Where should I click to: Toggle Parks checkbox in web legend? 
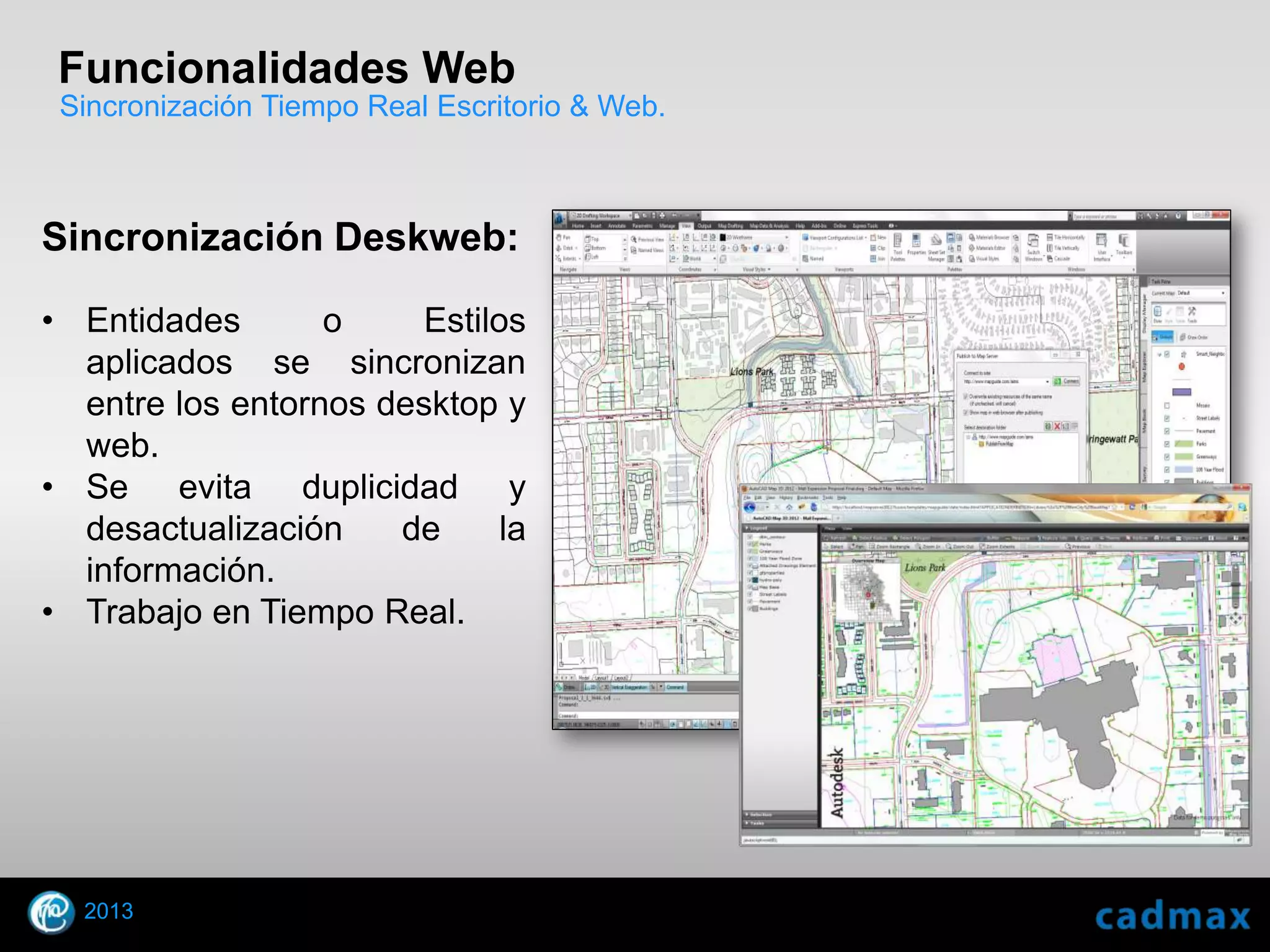750,544
